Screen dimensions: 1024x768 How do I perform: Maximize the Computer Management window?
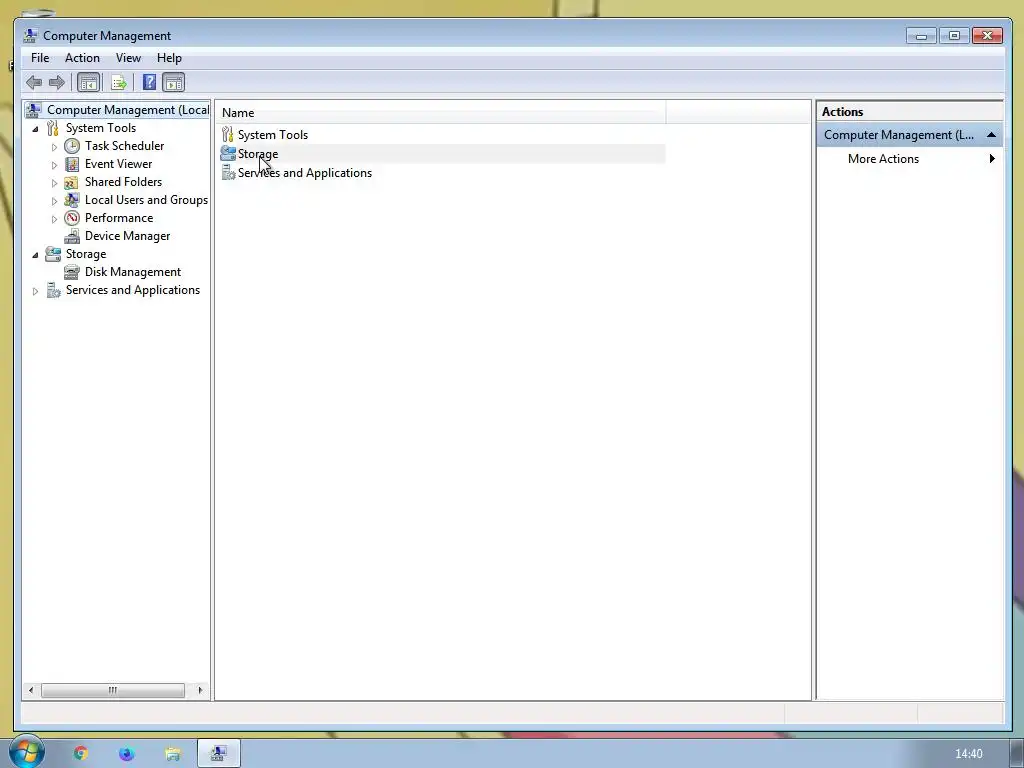tap(954, 35)
